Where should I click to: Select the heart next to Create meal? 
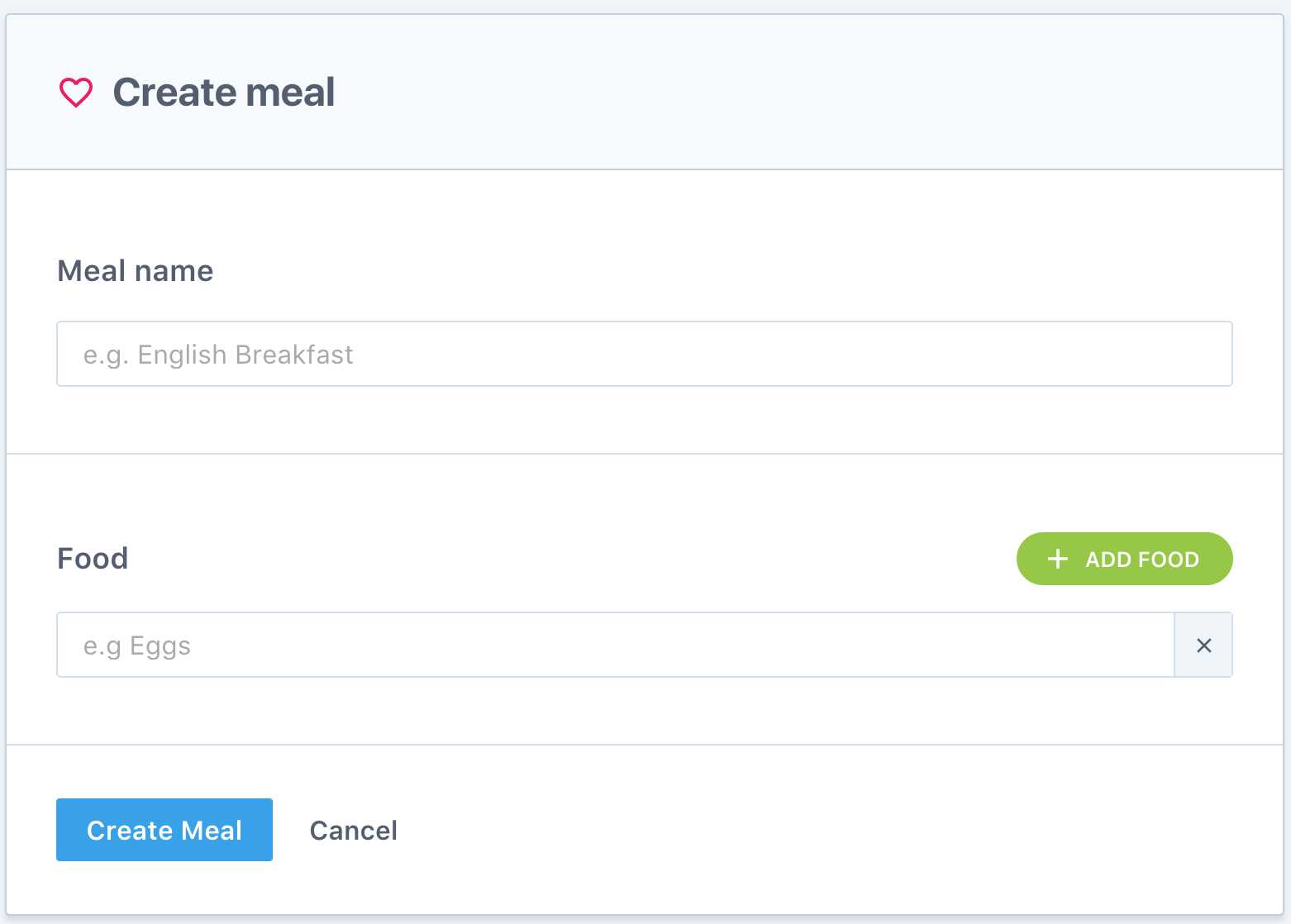(75, 93)
